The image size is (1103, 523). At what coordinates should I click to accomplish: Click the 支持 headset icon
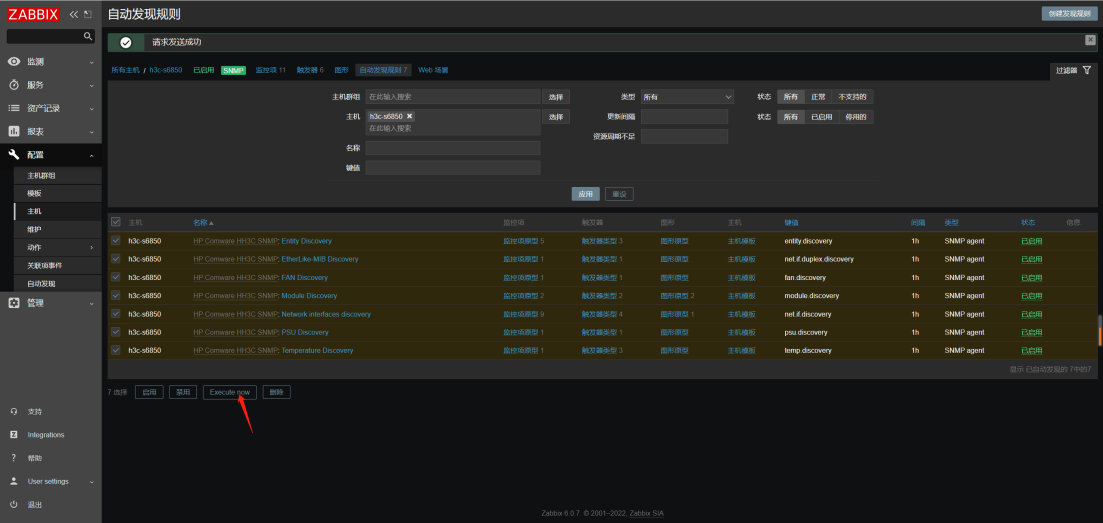pos(14,411)
